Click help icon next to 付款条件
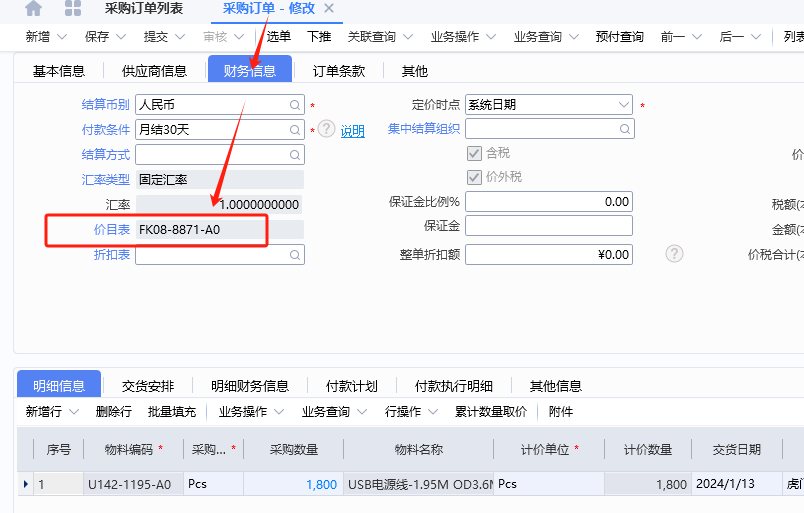Viewport: 804px width, 513px height. [326, 129]
